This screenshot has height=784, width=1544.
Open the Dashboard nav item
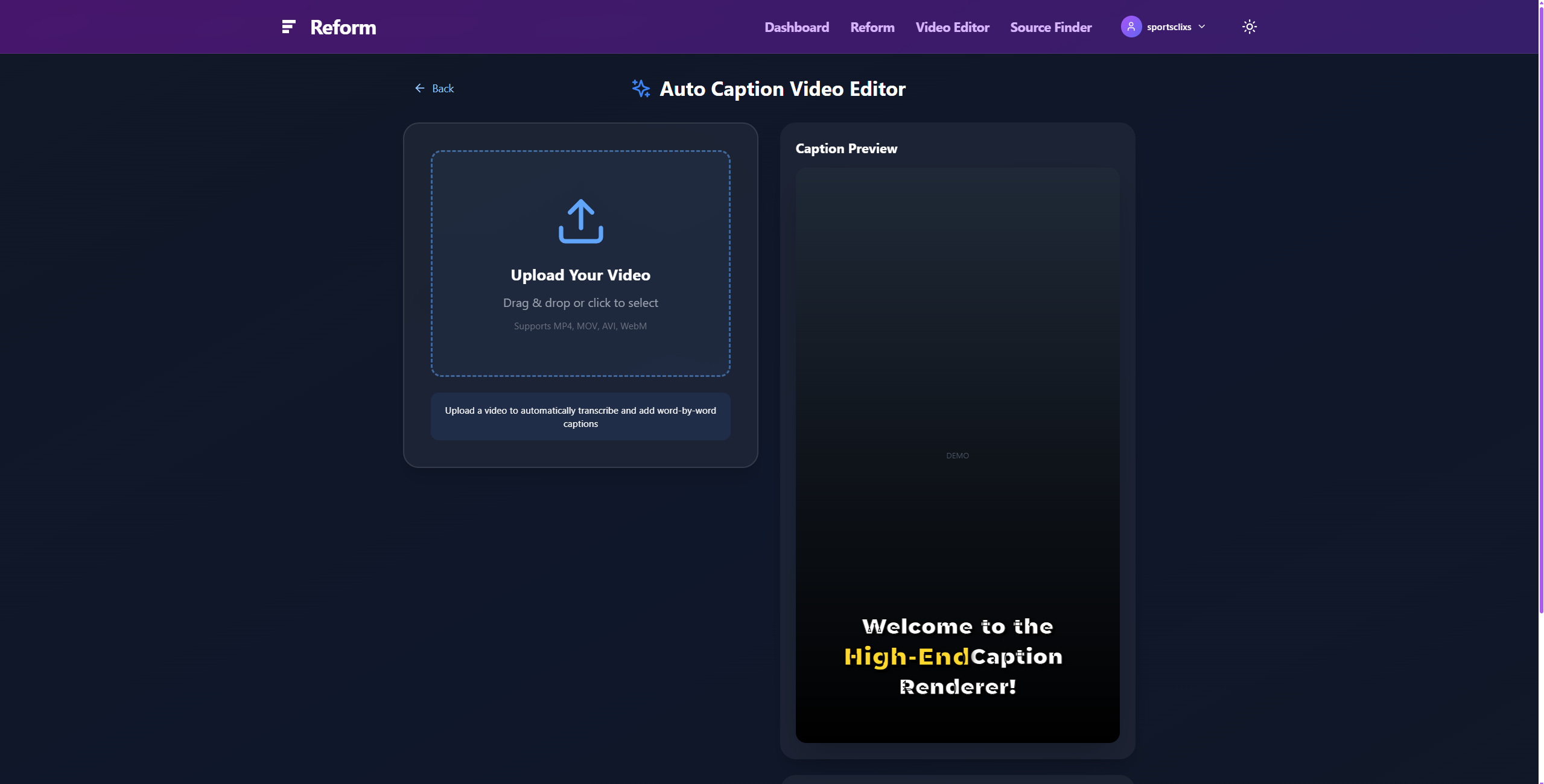(796, 27)
